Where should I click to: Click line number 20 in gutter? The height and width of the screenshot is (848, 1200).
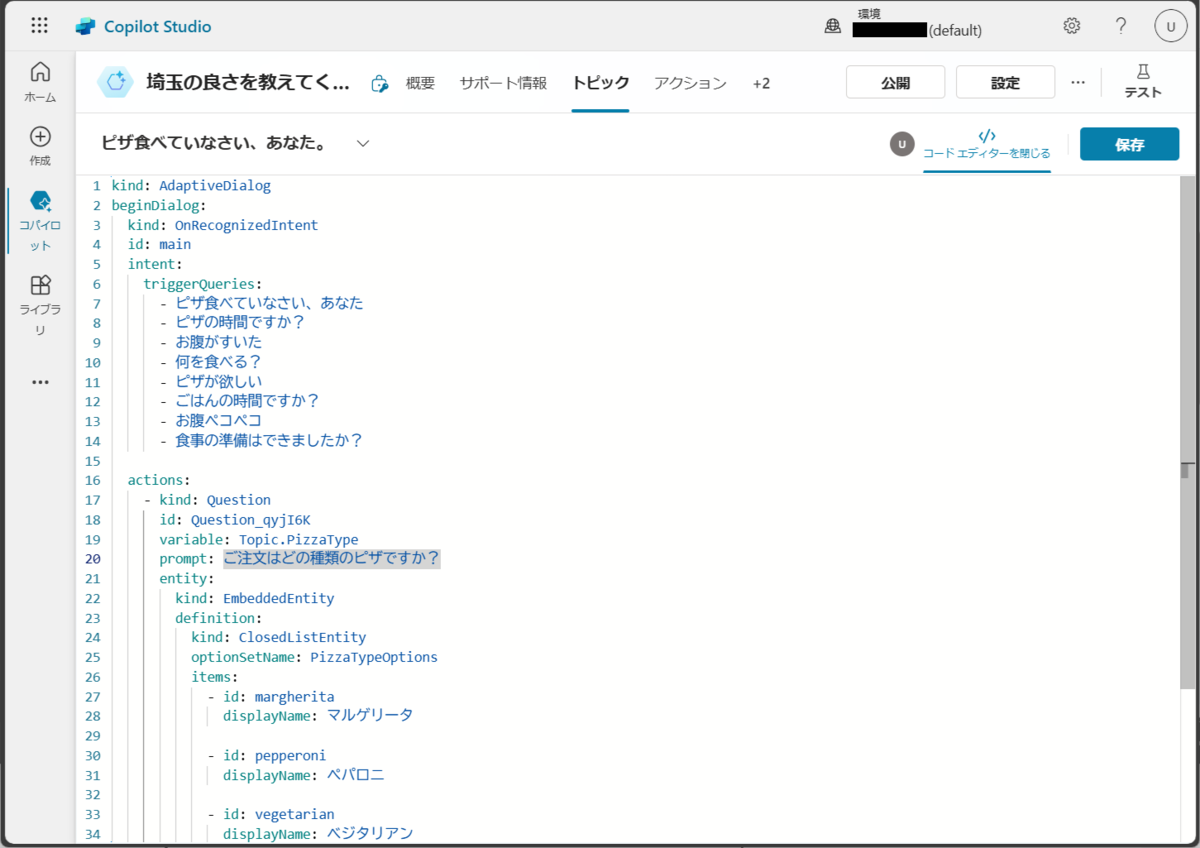(93, 559)
